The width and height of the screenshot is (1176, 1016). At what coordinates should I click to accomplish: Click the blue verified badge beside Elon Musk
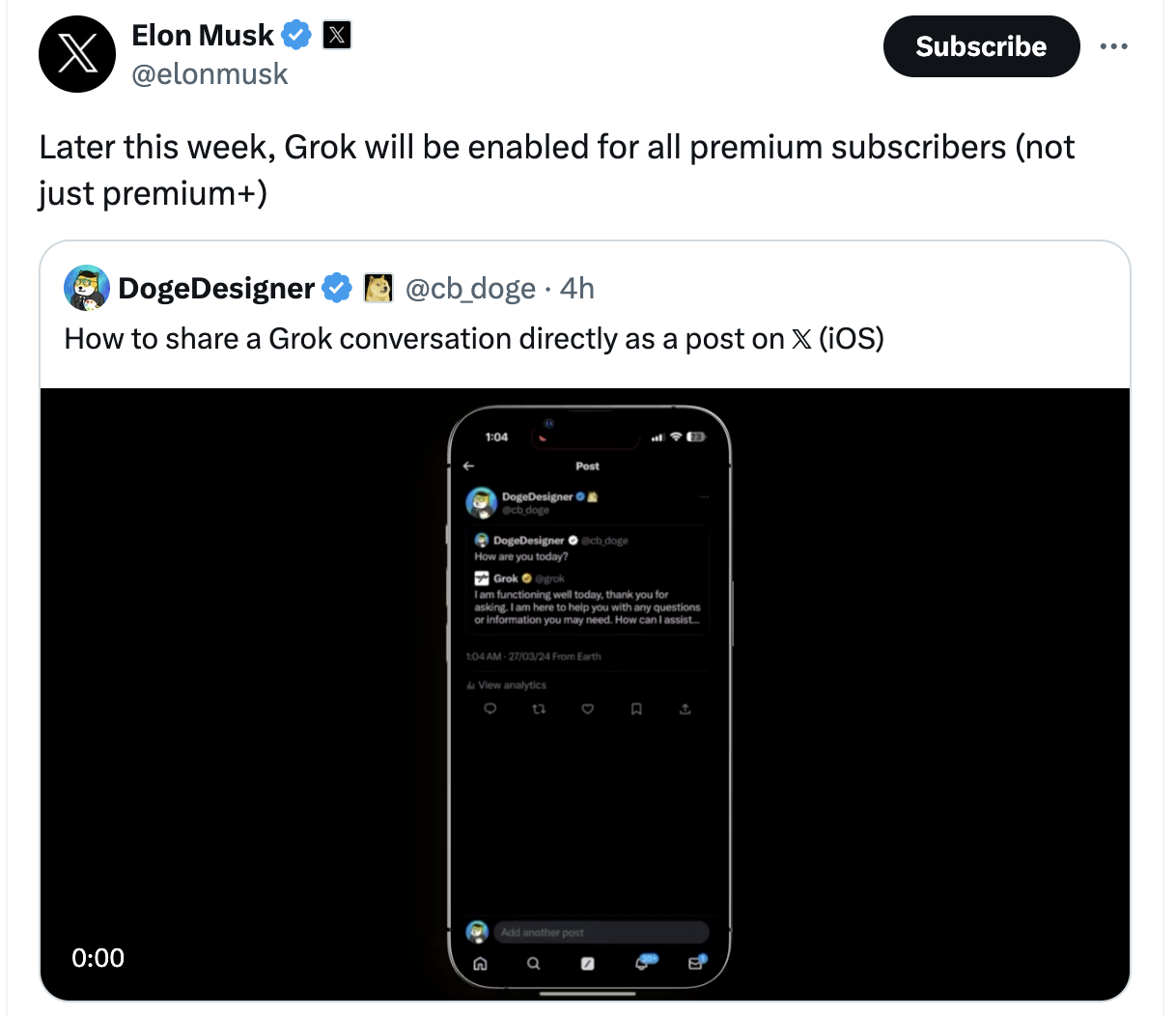296,36
